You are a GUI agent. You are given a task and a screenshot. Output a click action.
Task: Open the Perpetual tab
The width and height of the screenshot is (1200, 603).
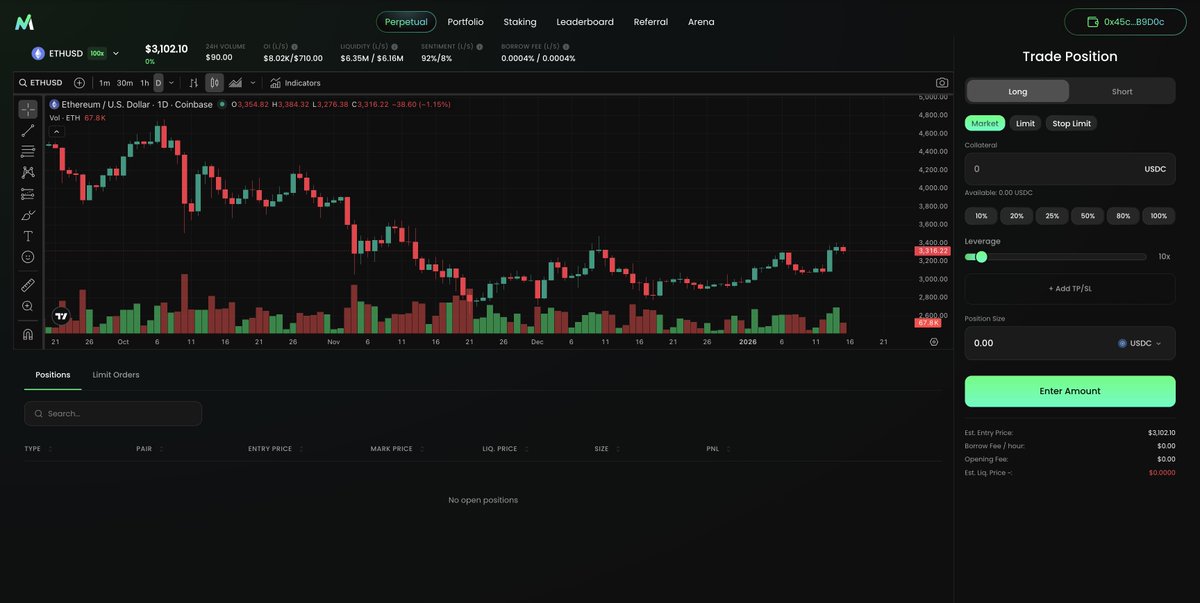[x=406, y=22]
